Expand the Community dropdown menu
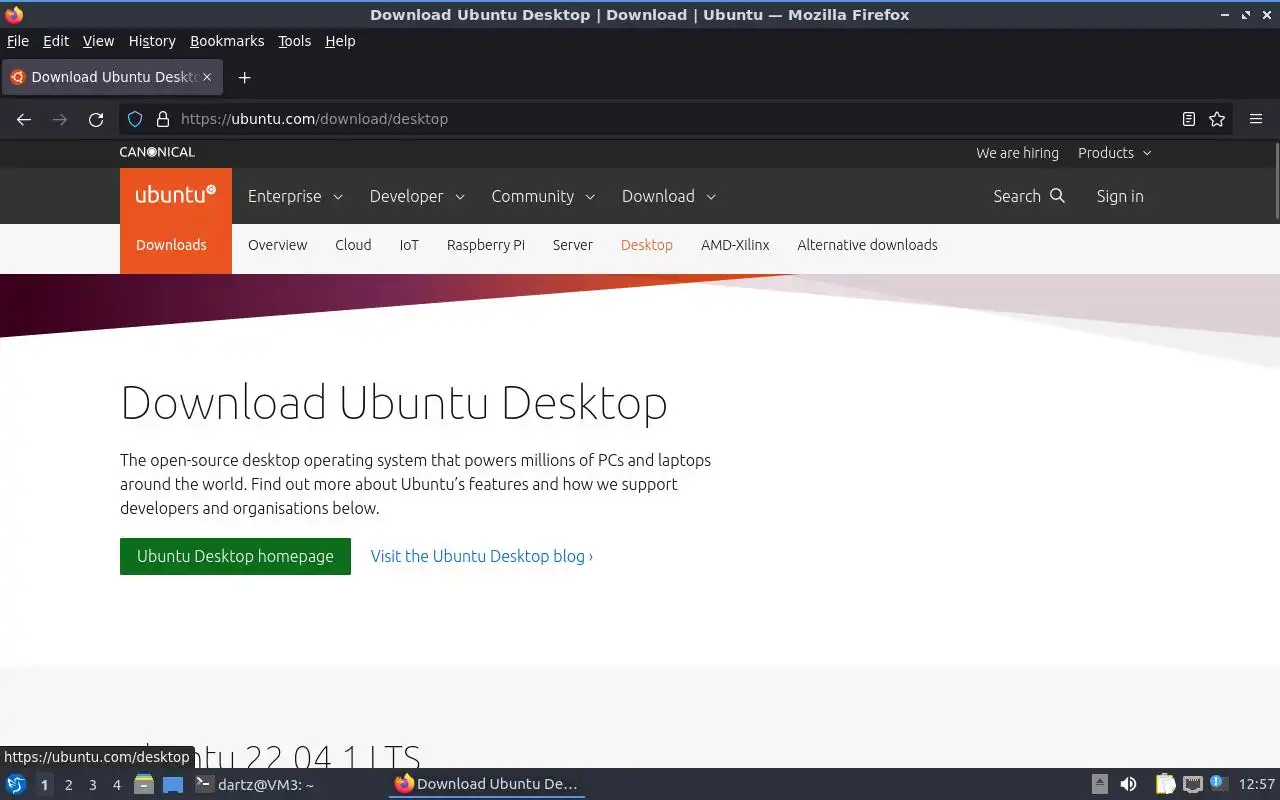Screen dimensions: 1280x800 pos(543,196)
